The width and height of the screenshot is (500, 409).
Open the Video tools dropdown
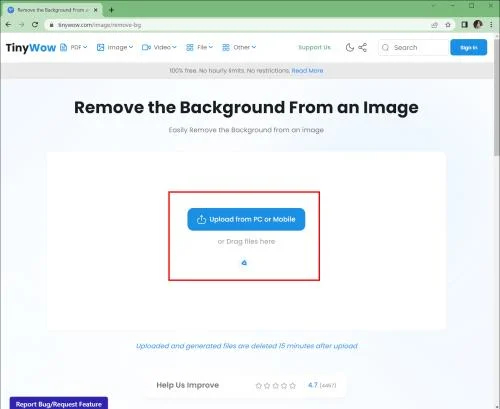point(159,47)
